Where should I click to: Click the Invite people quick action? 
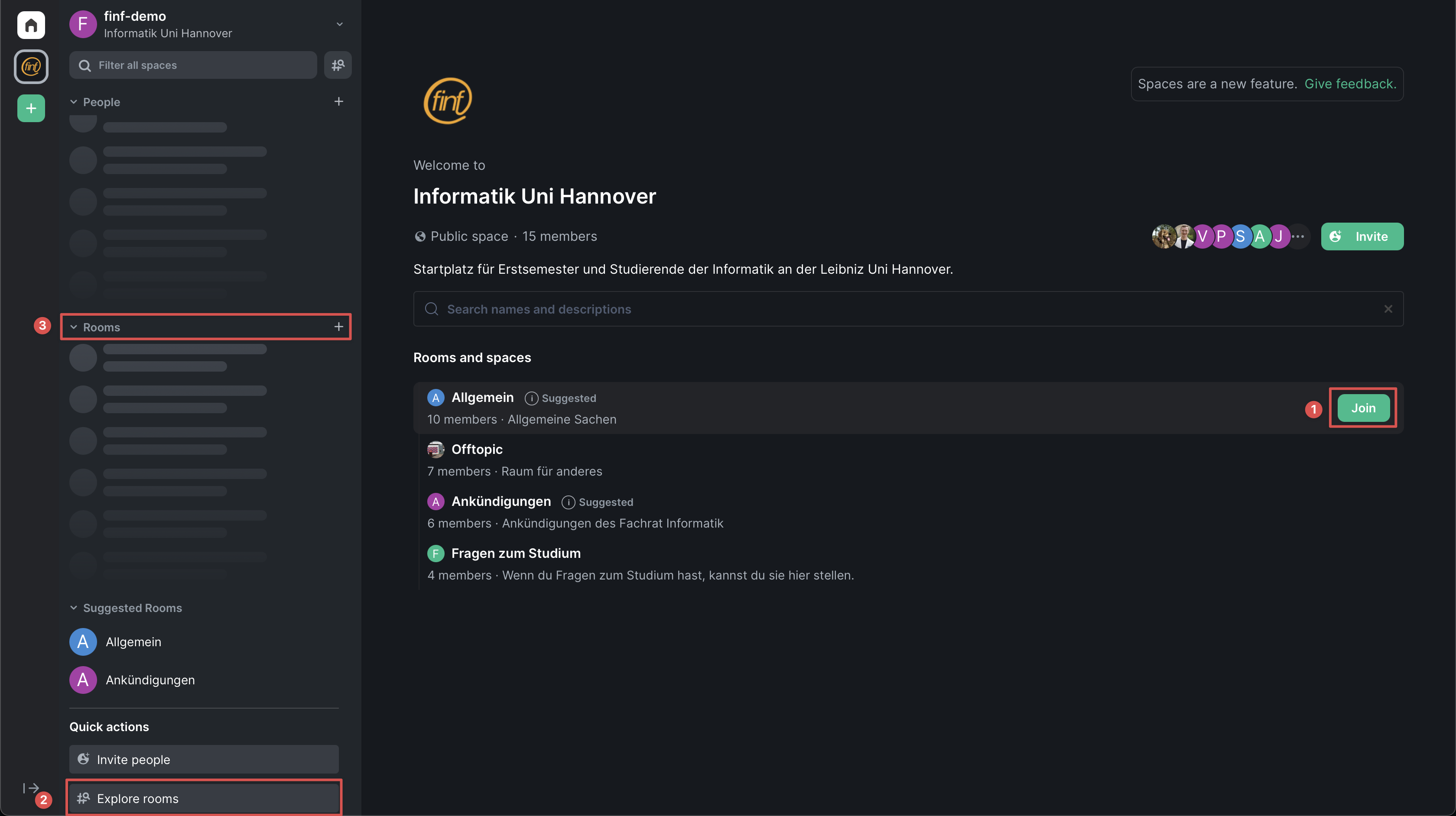coord(204,760)
